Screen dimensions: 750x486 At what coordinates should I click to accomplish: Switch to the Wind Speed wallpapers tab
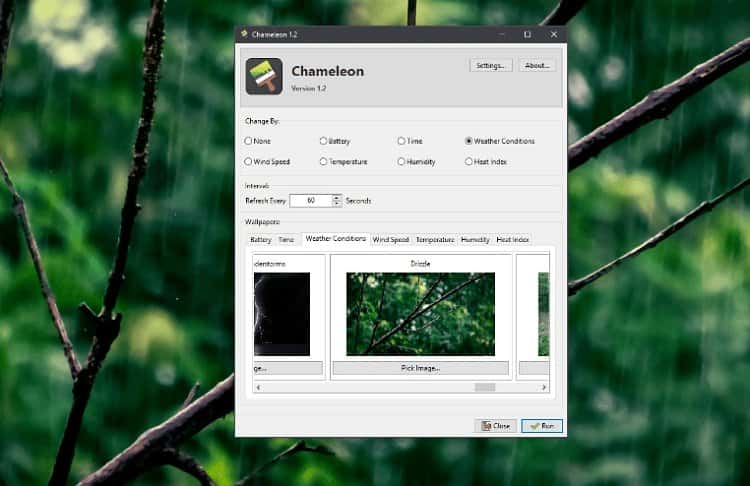391,240
